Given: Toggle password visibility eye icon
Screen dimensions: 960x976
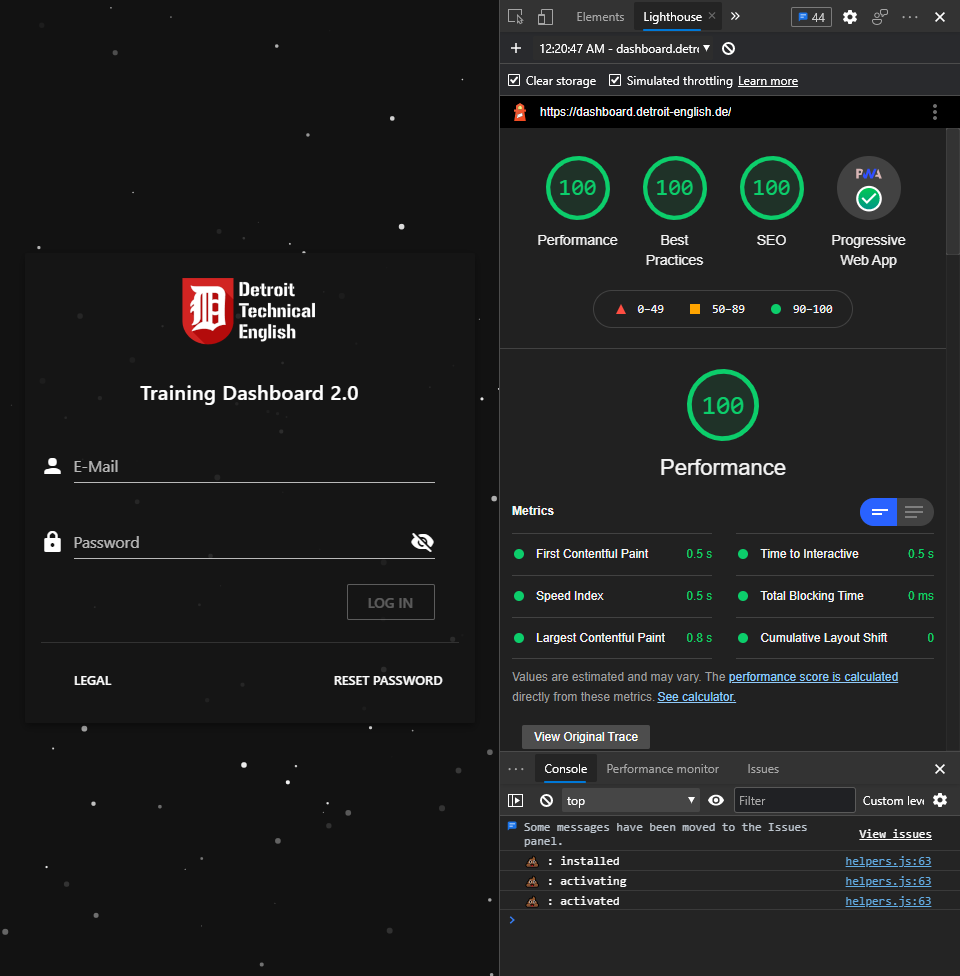Looking at the screenshot, I should pyautogui.click(x=422, y=542).
